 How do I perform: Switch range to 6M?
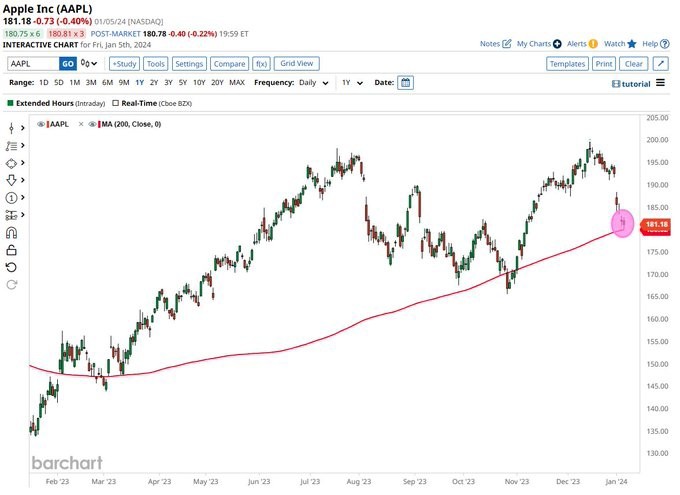tap(107, 83)
